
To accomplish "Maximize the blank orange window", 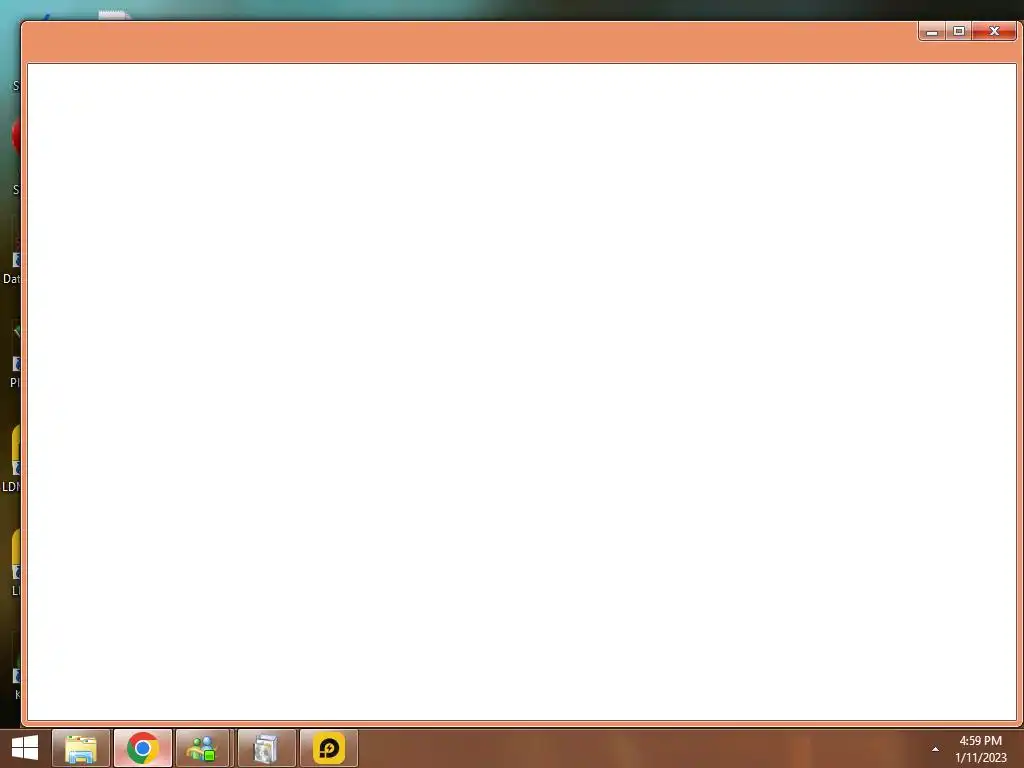I will point(959,31).
